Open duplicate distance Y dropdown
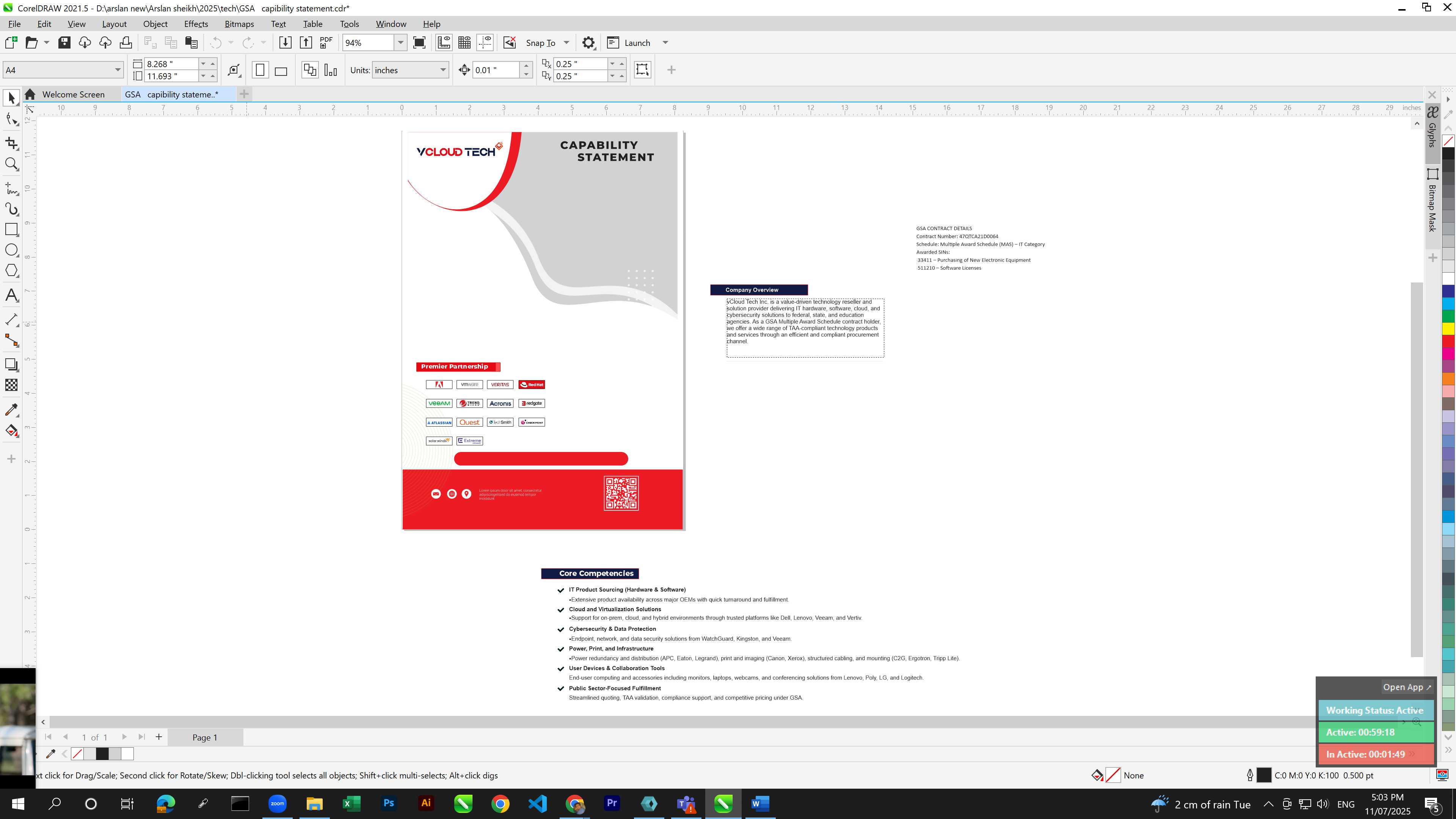The width and height of the screenshot is (1456, 819). 612,76
